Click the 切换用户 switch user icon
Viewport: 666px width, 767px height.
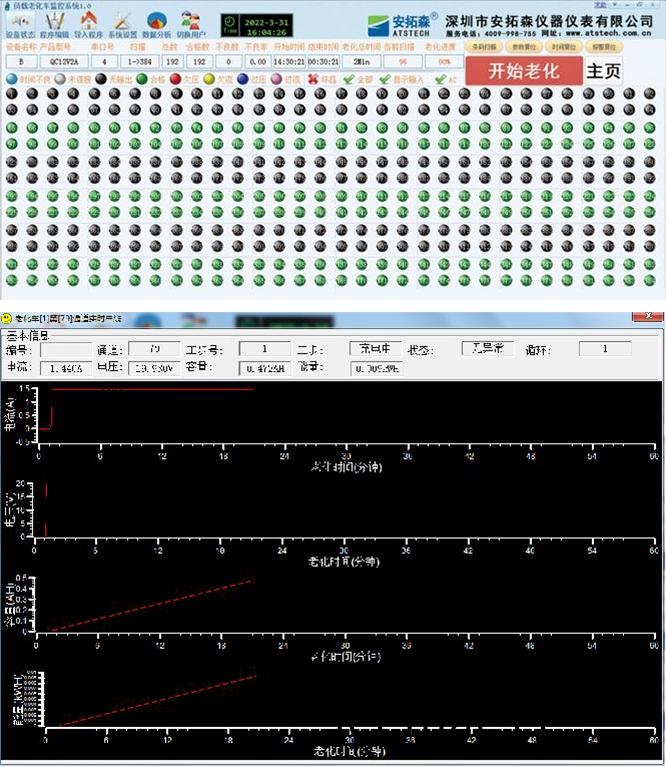pyautogui.click(x=190, y=21)
